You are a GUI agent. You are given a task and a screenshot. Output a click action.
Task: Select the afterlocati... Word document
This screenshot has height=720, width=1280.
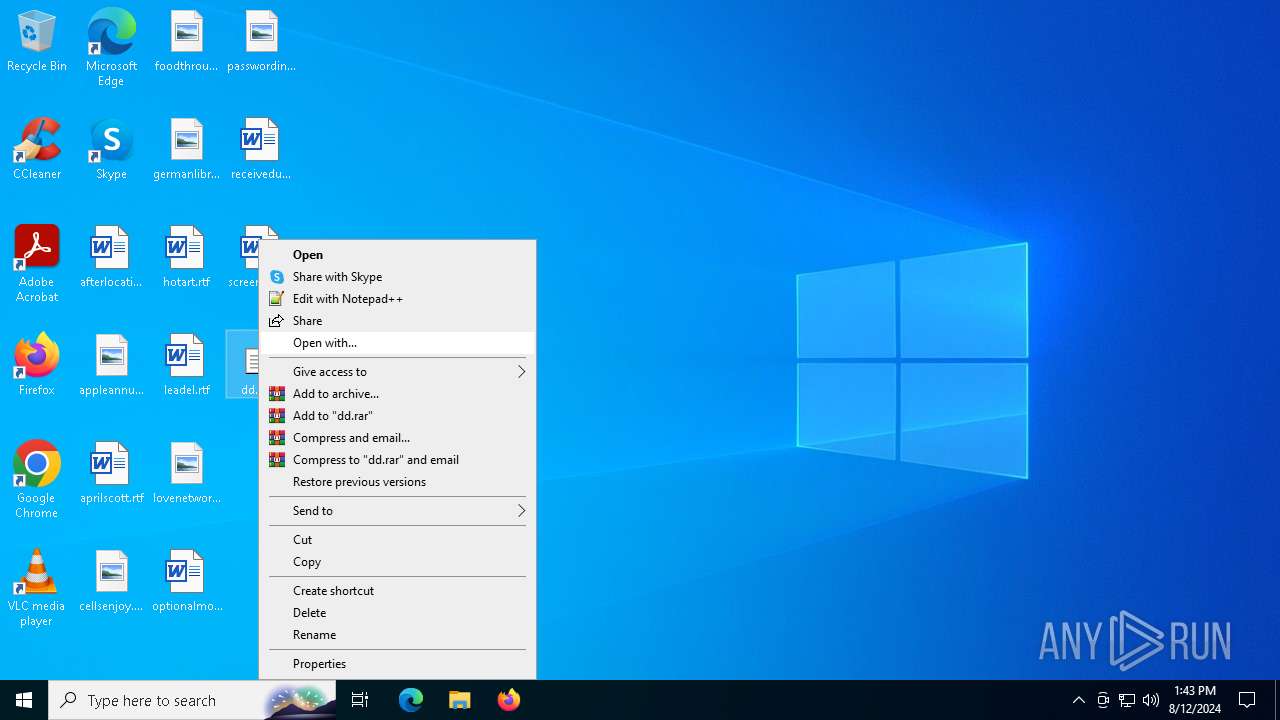tap(111, 257)
